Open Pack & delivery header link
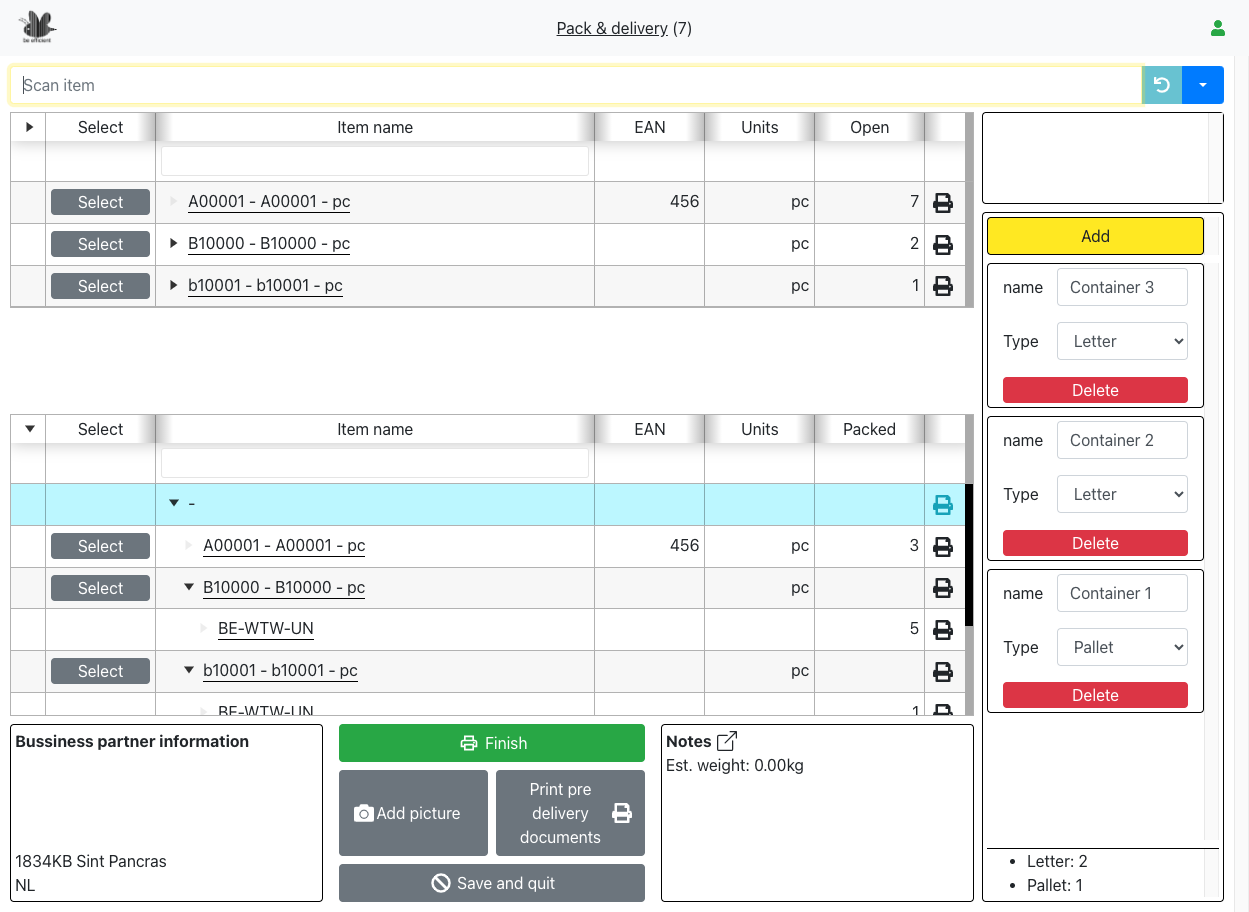Viewport: 1249px width, 912px height. tap(612, 29)
